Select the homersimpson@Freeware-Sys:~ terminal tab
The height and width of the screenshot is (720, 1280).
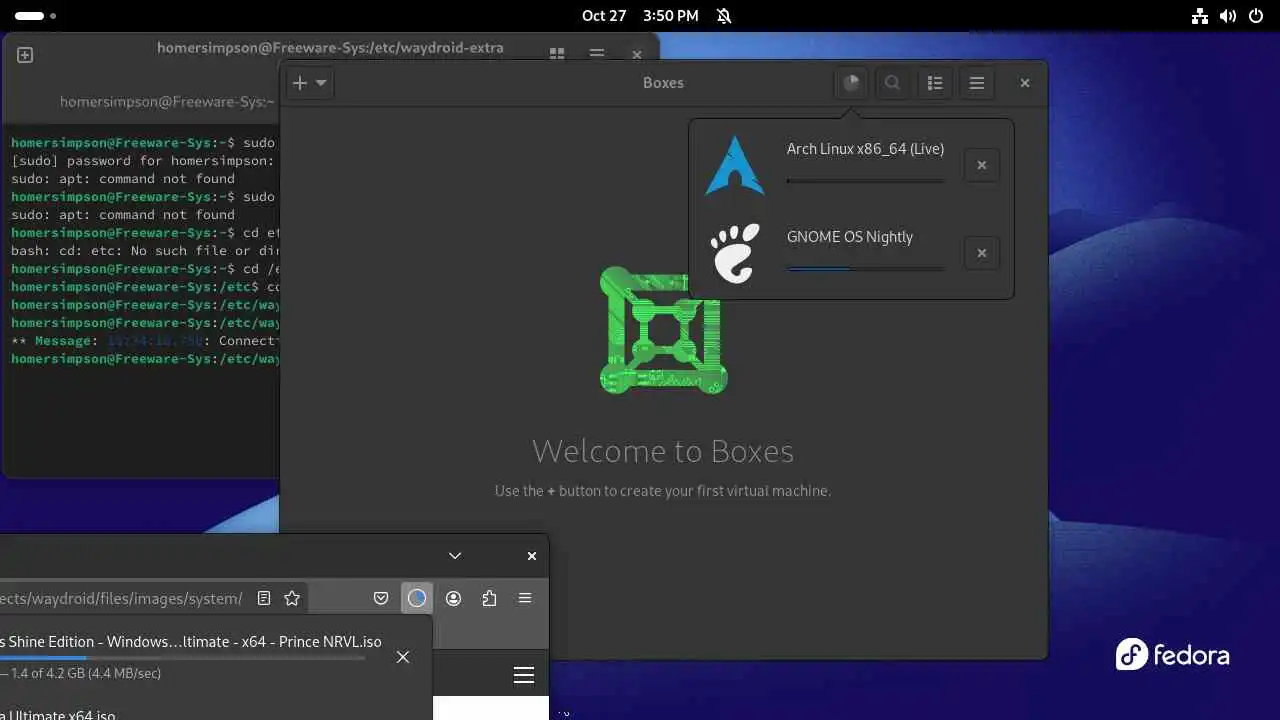pyautogui.click(x=166, y=102)
